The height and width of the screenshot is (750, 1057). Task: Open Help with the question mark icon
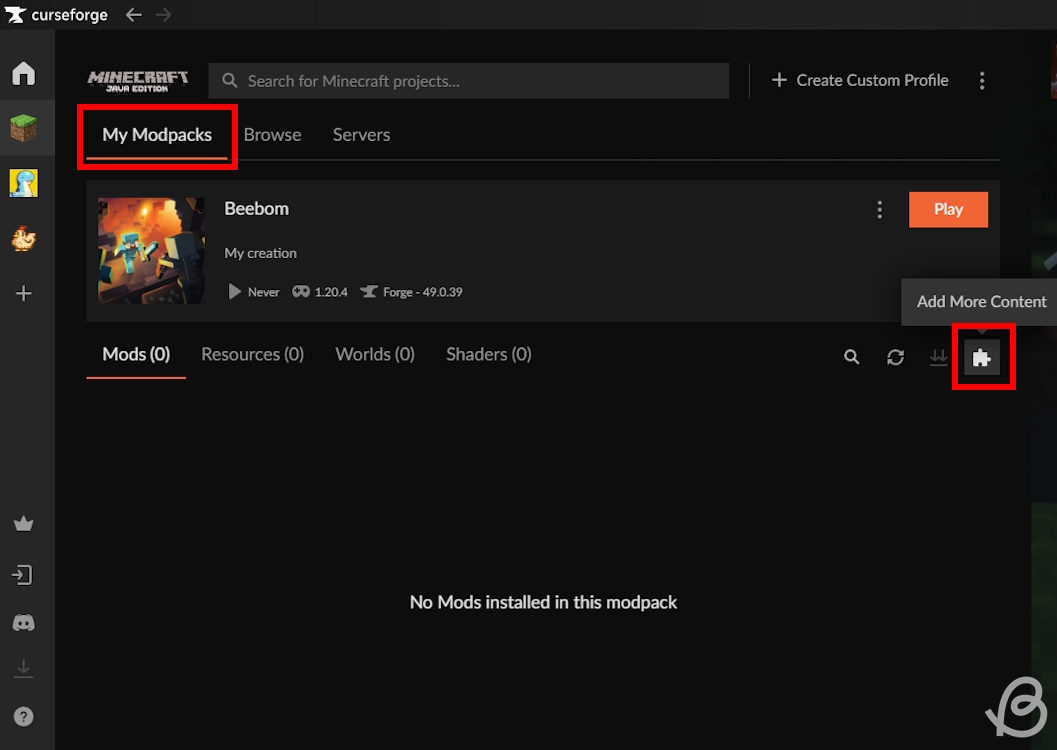tap(26, 716)
